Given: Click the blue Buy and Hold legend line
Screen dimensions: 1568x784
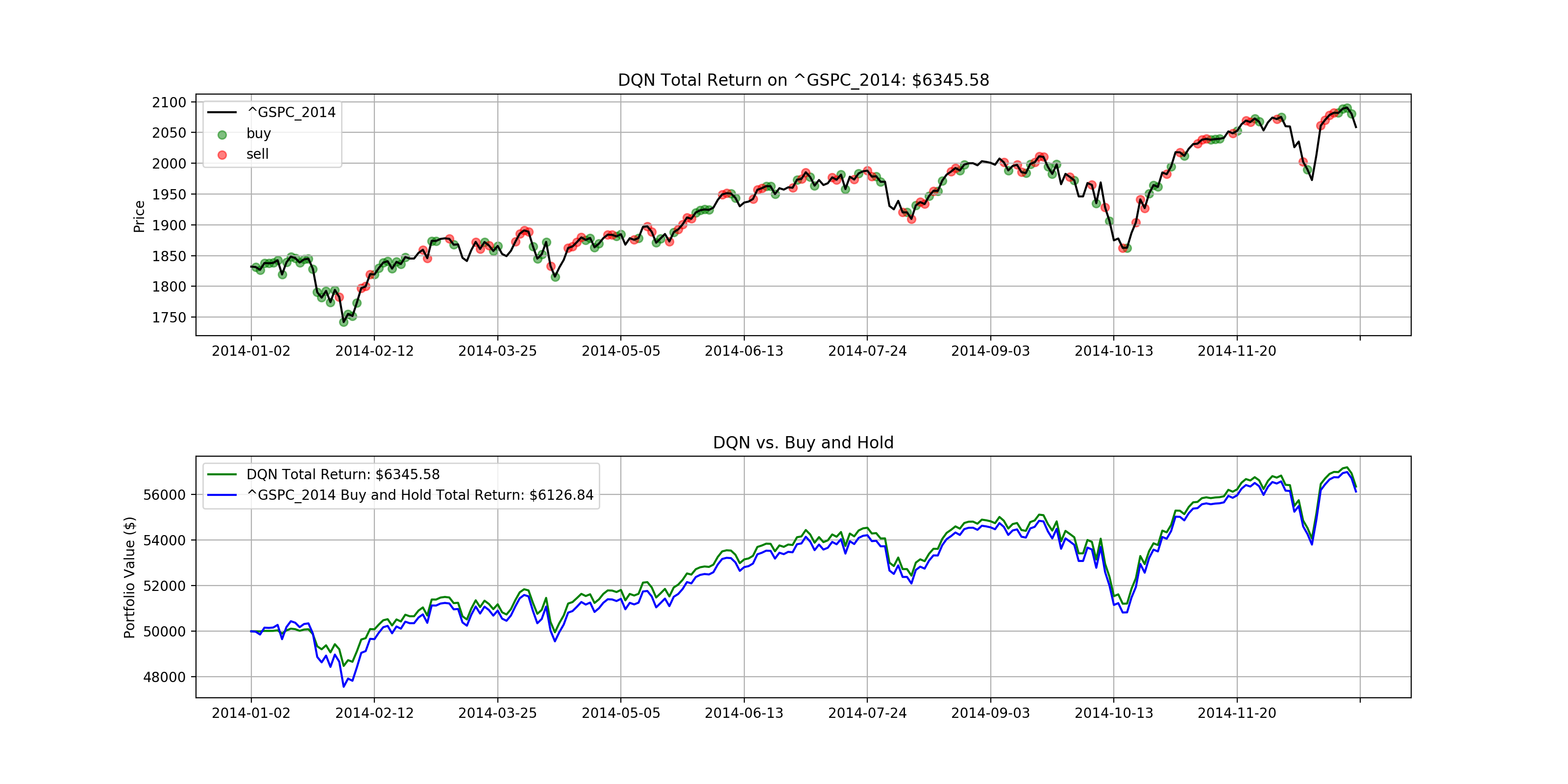Looking at the screenshot, I should tap(222, 495).
